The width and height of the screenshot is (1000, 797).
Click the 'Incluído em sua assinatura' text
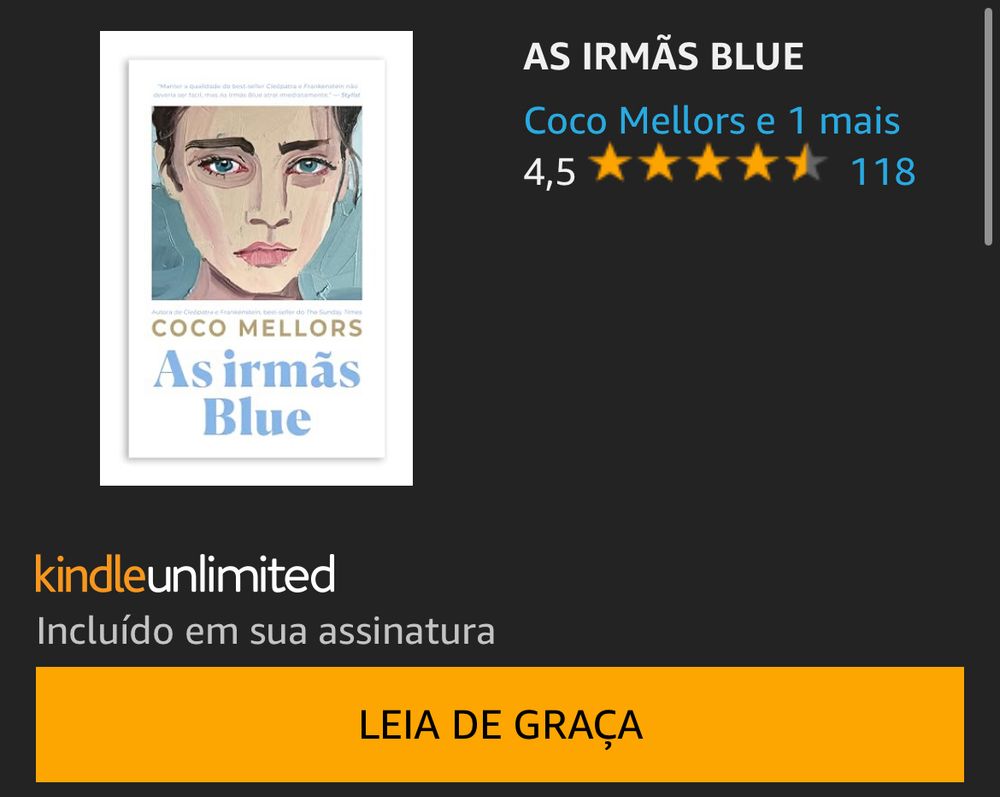click(266, 631)
